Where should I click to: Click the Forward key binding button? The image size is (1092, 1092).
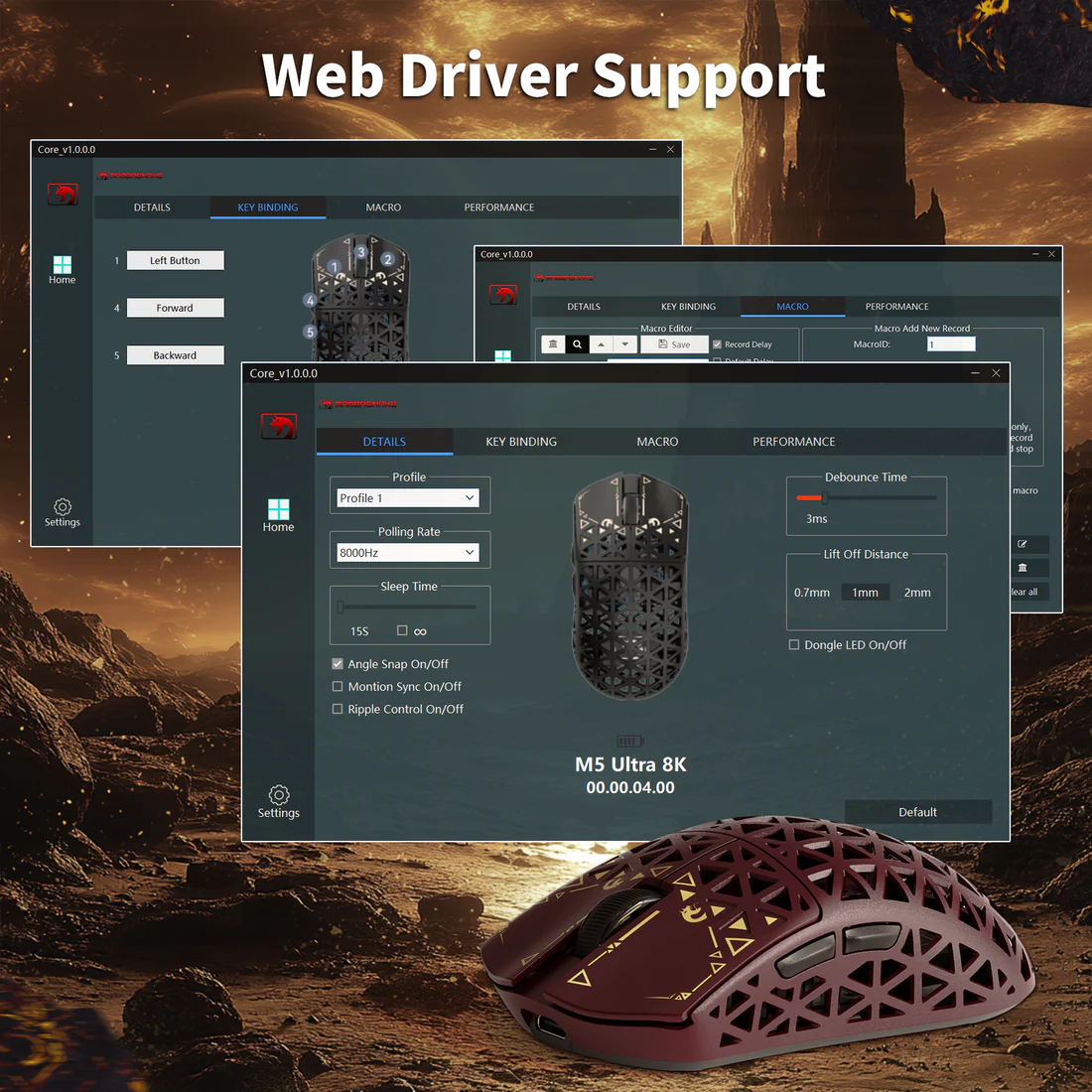pyautogui.click(x=175, y=308)
